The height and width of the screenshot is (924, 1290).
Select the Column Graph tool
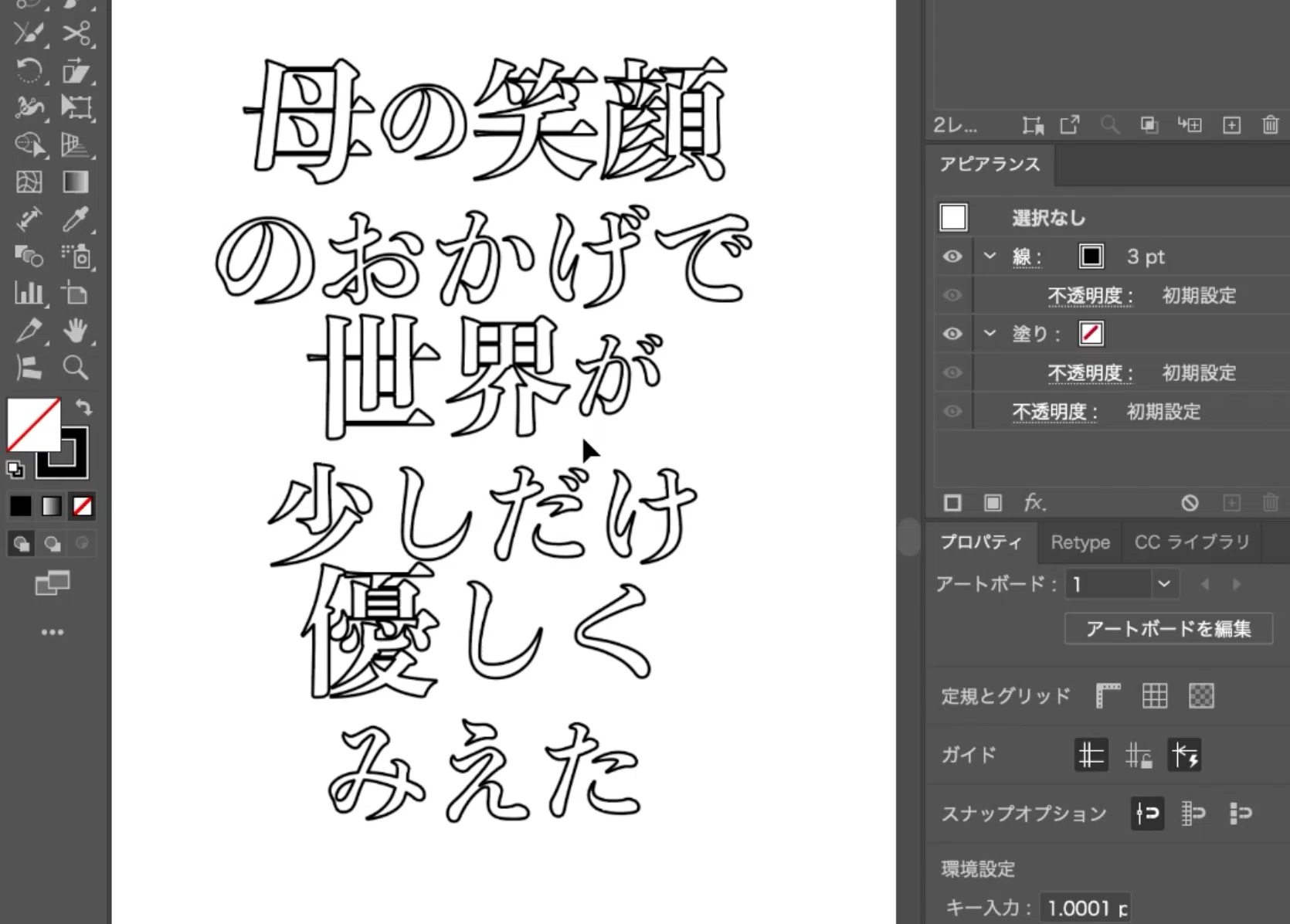[29, 293]
